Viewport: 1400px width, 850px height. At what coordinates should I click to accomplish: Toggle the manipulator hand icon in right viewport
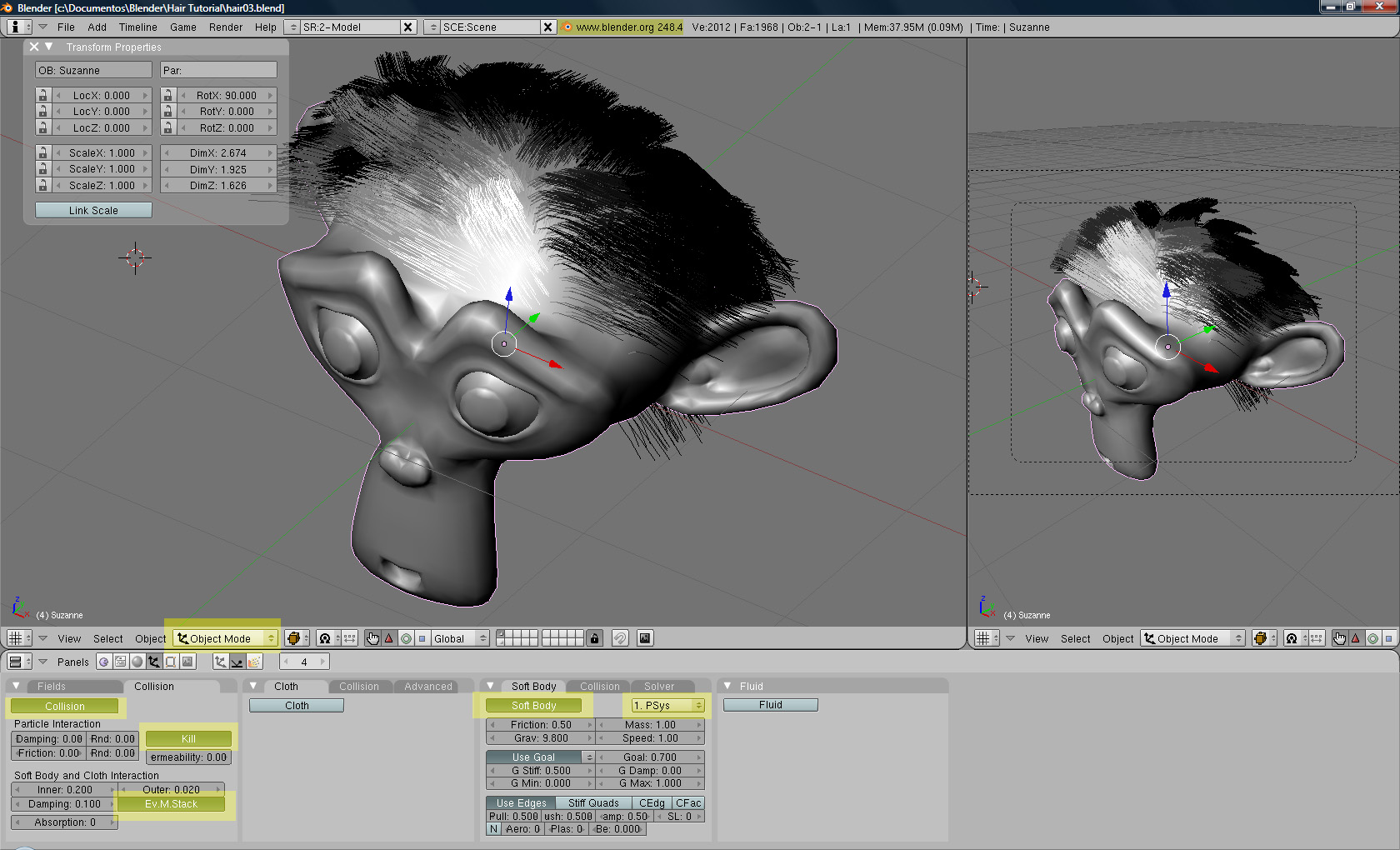[1339, 638]
